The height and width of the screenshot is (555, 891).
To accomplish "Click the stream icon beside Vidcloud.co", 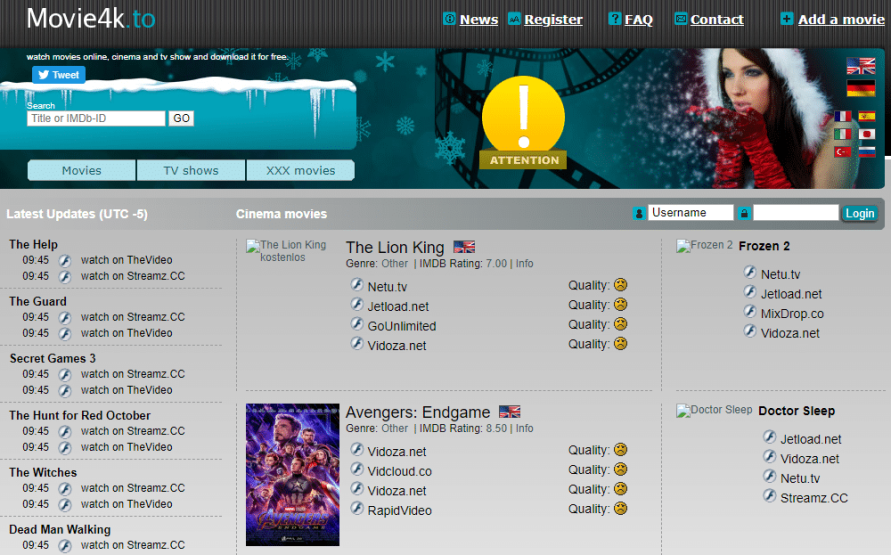I will tap(357, 469).
